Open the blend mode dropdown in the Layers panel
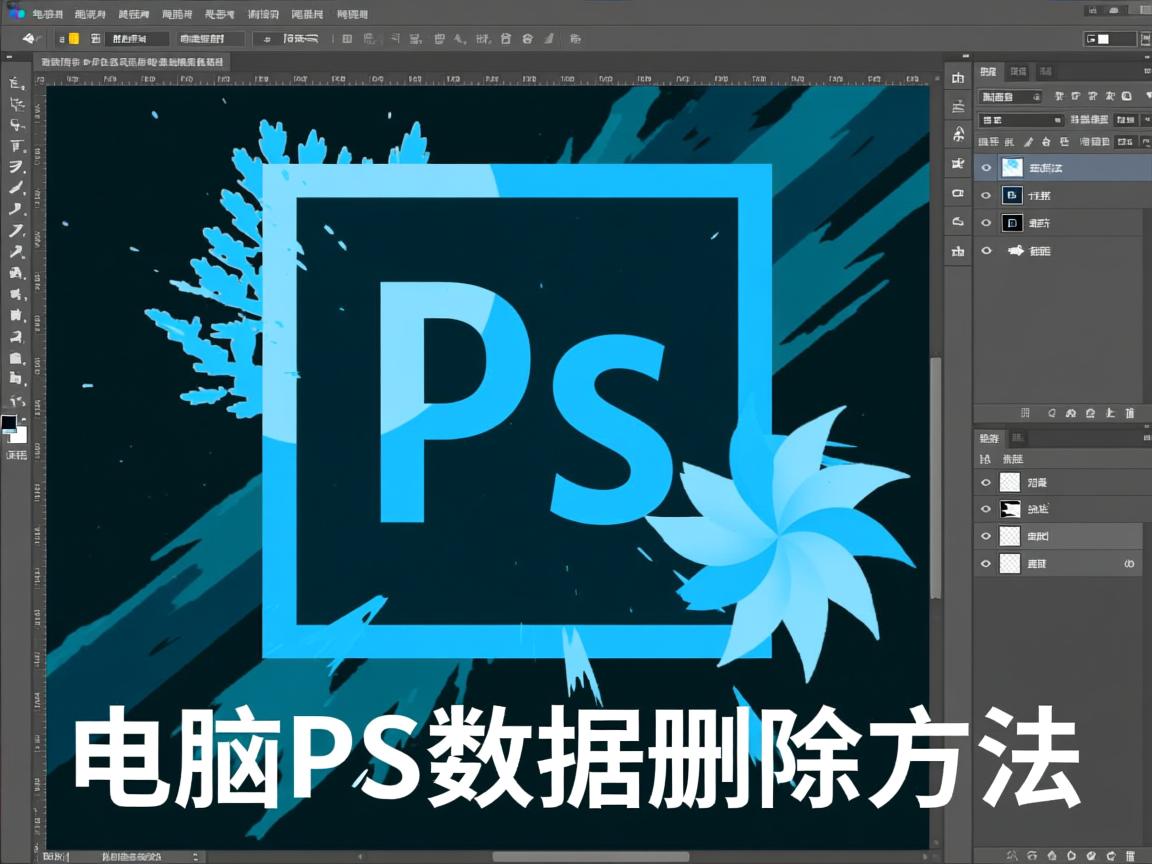 tap(1020, 119)
